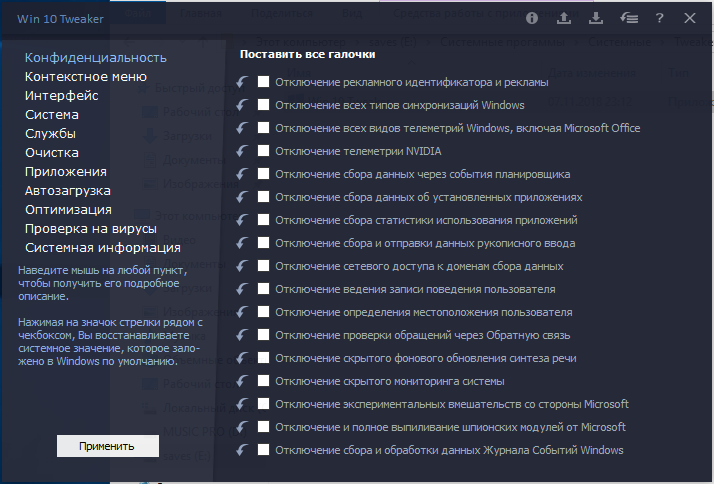Restore default arrow for записи поведения пользователя
The height and width of the screenshot is (484, 714).
pyautogui.click(x=242, y=289)
